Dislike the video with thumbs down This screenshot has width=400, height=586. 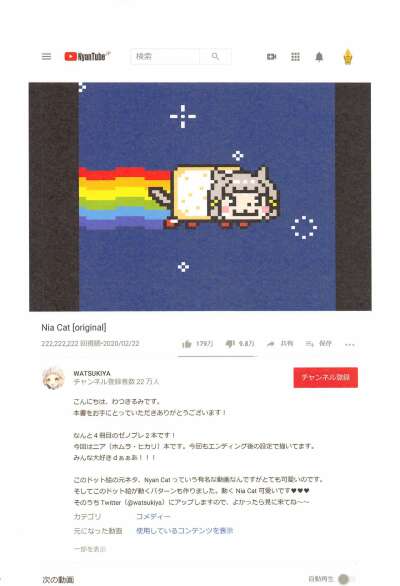pos(240,344)
